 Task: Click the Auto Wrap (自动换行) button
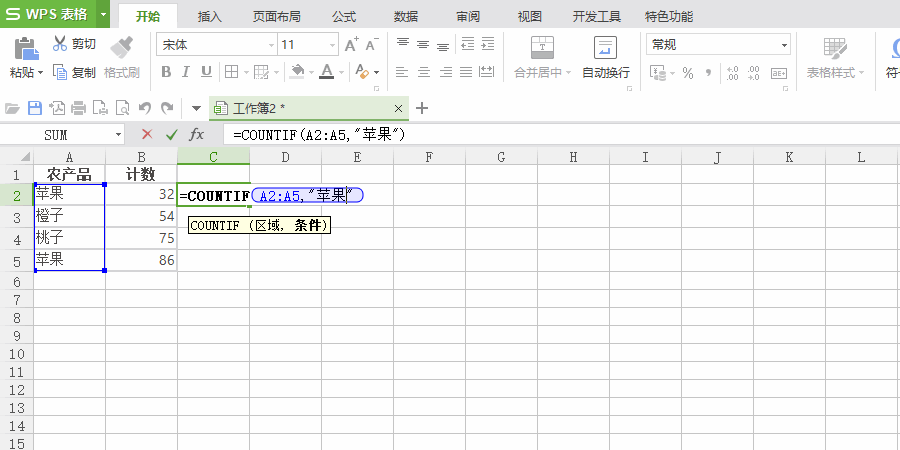[606, 57]
